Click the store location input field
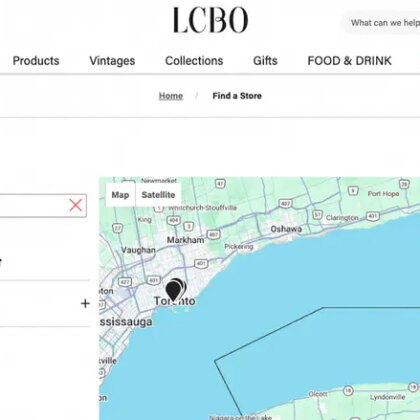This screenshot has height=420, width=420. point(33,206)
